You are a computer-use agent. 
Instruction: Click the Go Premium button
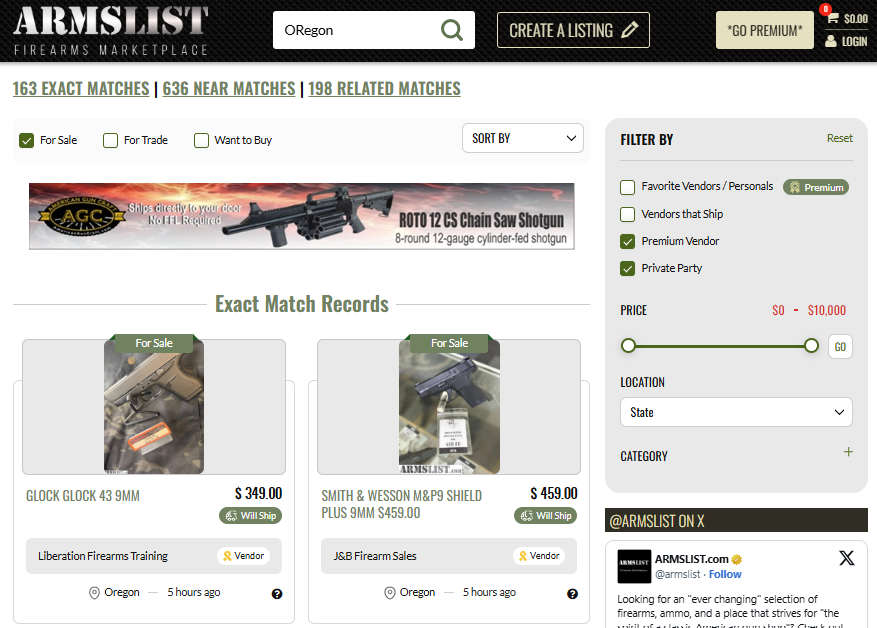[x=764, y=30]
